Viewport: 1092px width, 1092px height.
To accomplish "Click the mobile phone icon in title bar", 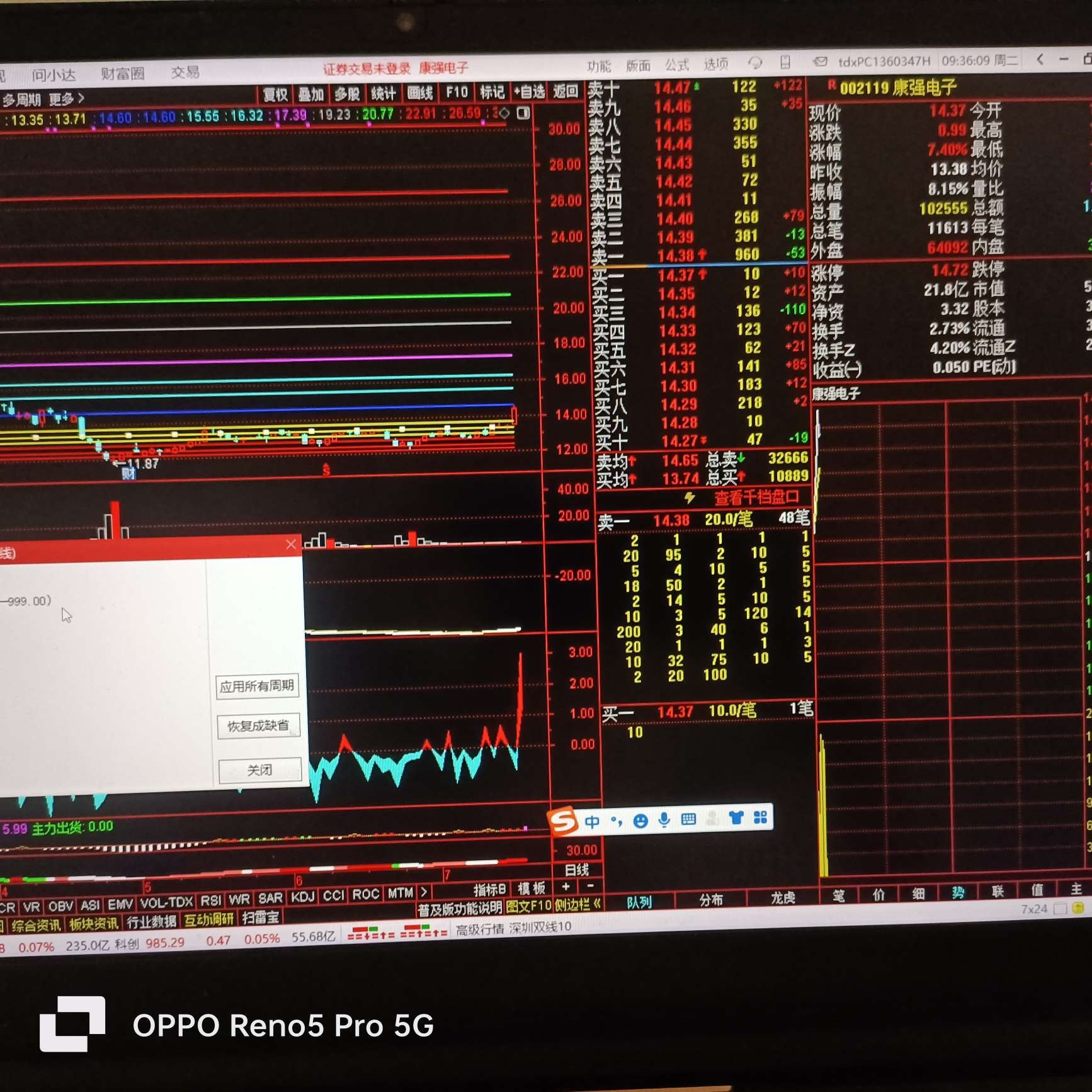I will (x=785, y=62).
